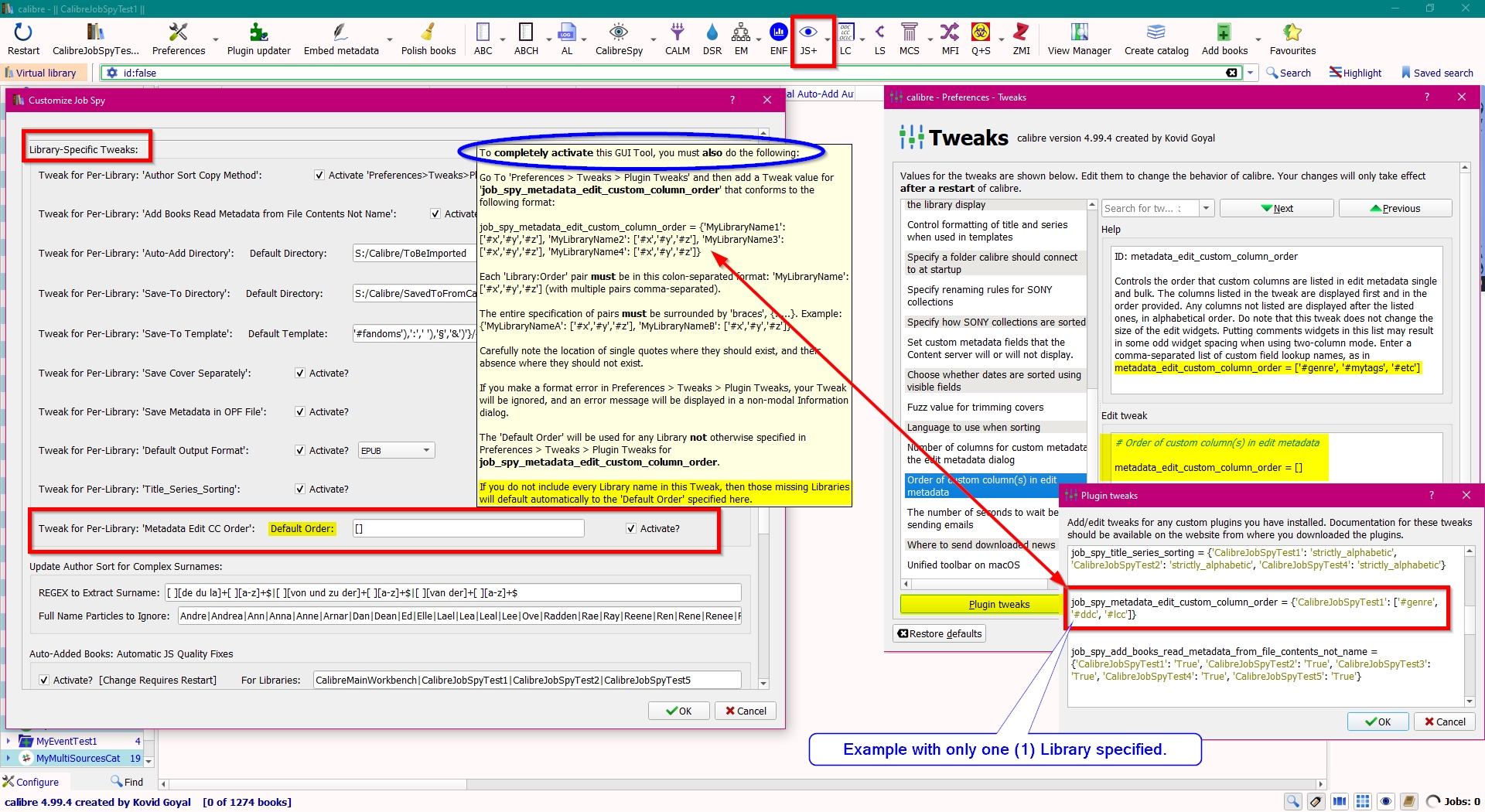The image size is (1485, 812).
Task: Open the Search for tweak combo dropdown
Action: click(1206, 209)
